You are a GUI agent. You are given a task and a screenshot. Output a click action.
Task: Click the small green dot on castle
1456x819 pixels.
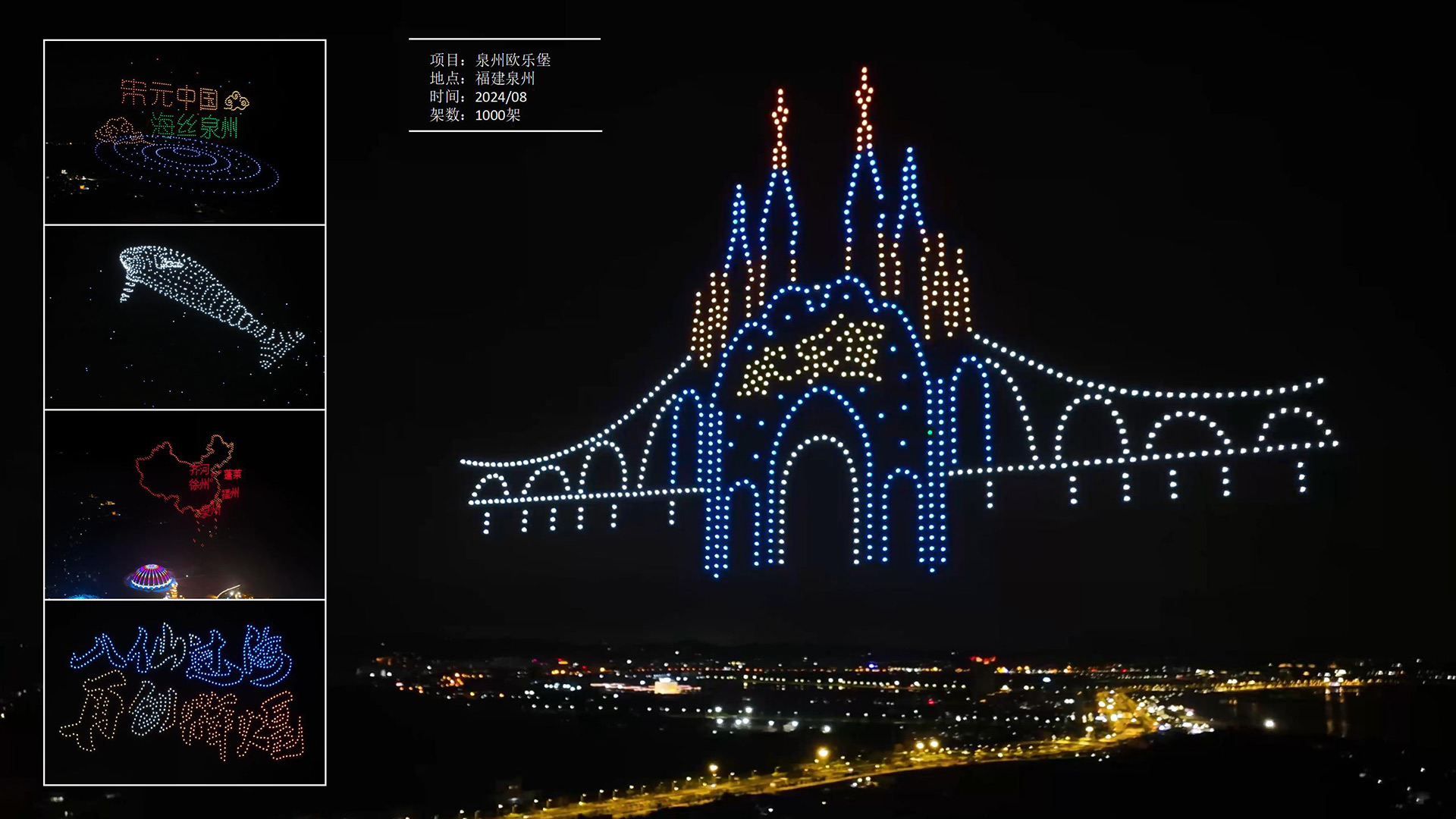(x=930, y=432)
